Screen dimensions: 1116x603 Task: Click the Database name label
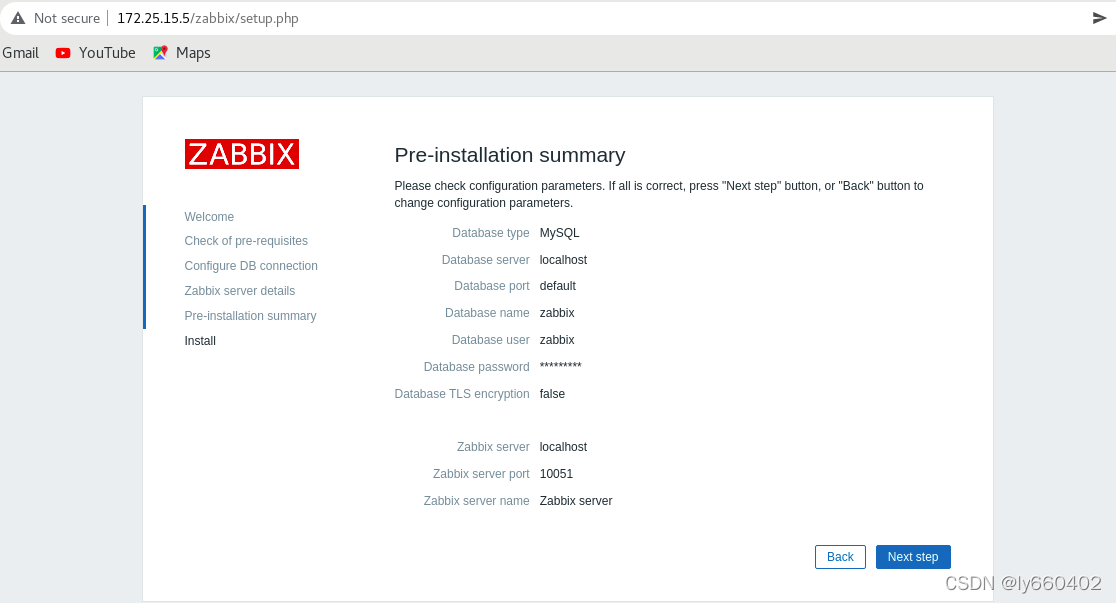tap(487, 313)
